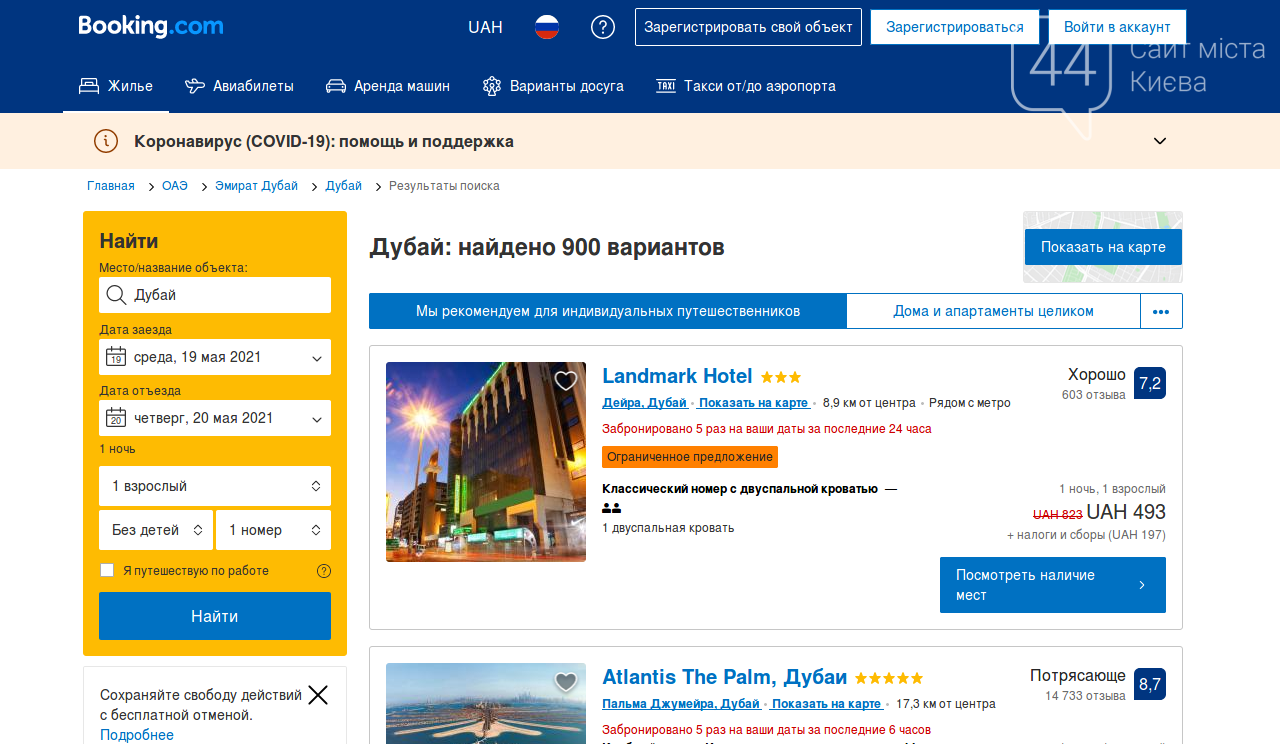Click Войти в аккаунт button
Screen dimensions: 1280x744
click(x=1117, y=27)
